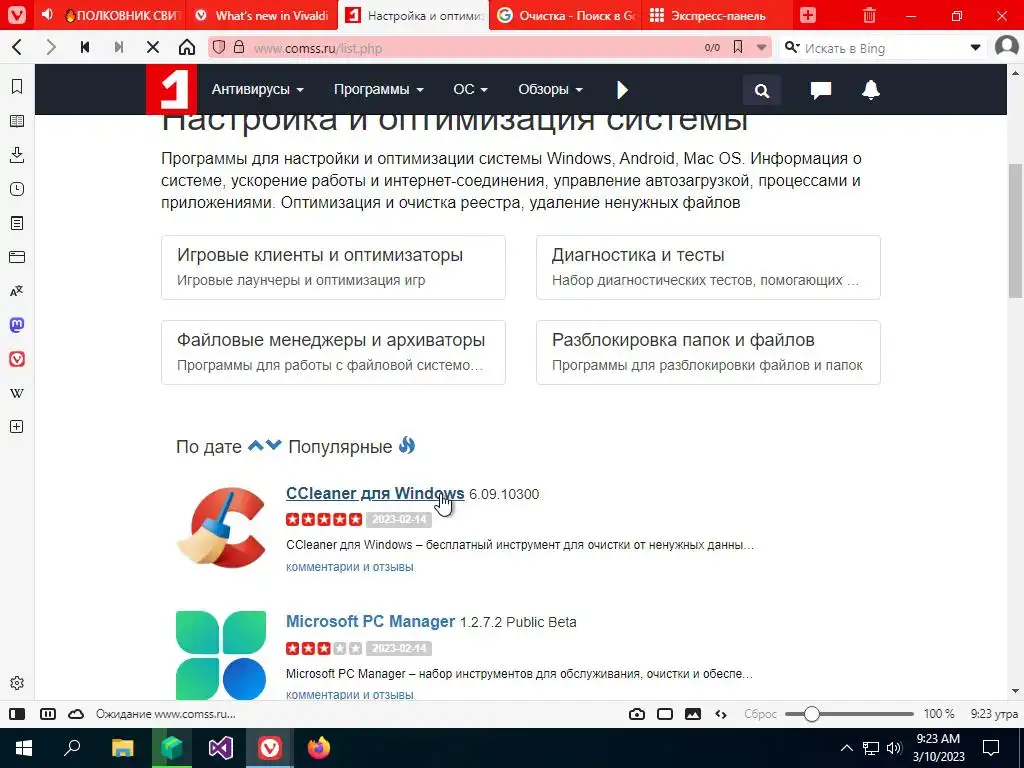Open the Mastodon web panel
The height and width of the screenshot is (768, 1024).
point(17,325)
